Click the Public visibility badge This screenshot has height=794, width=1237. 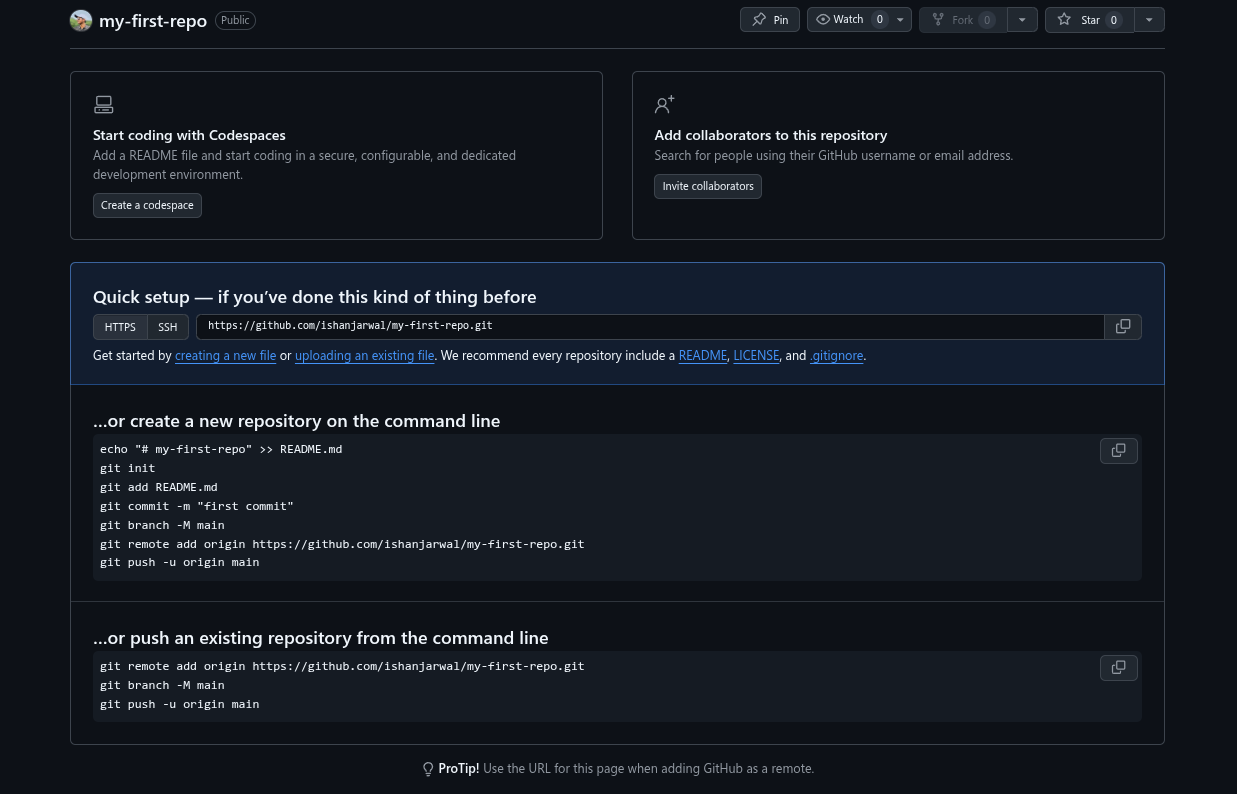click(235, 20)
